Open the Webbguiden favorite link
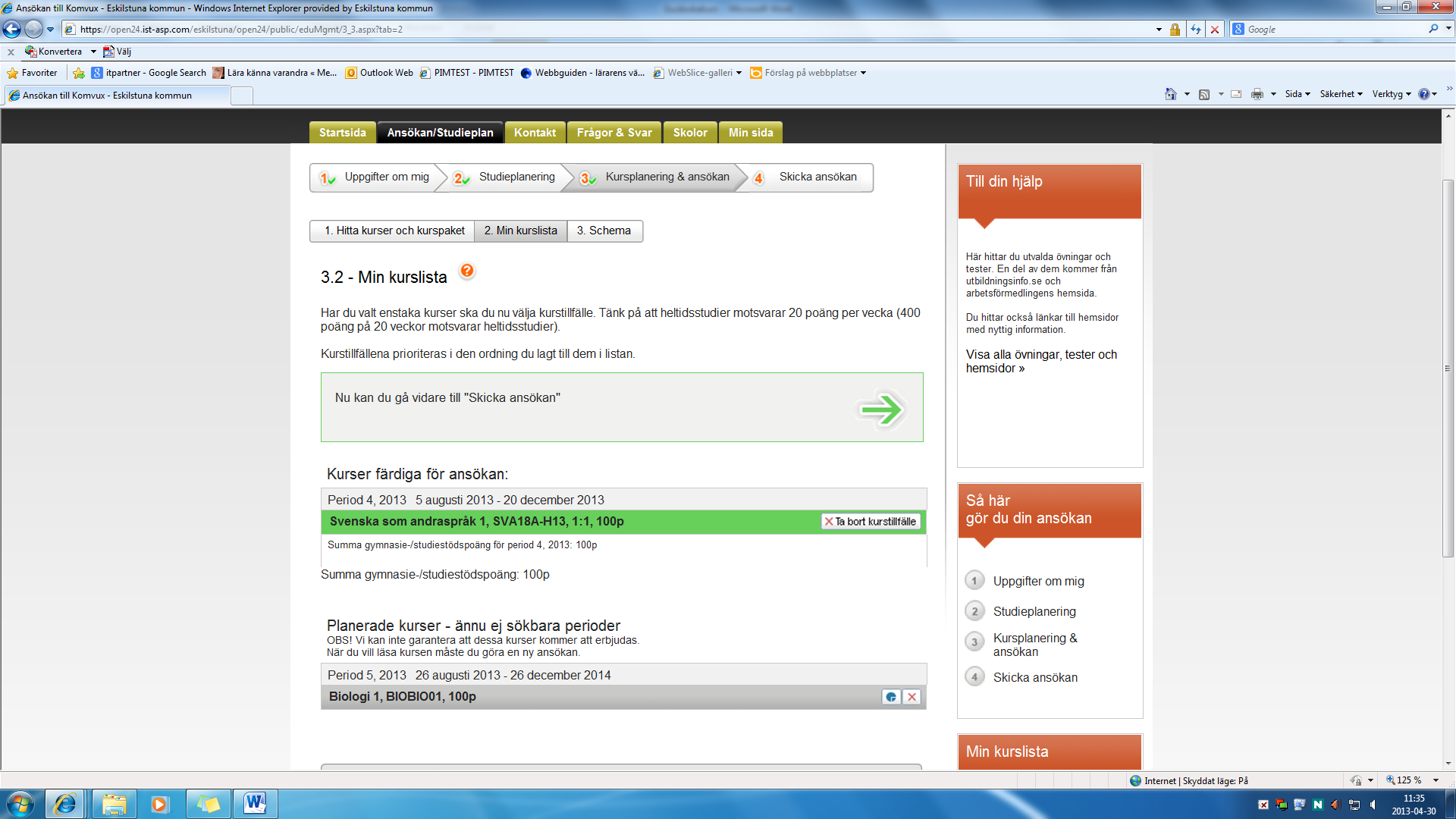1456x819 pixels. point(582,73)
